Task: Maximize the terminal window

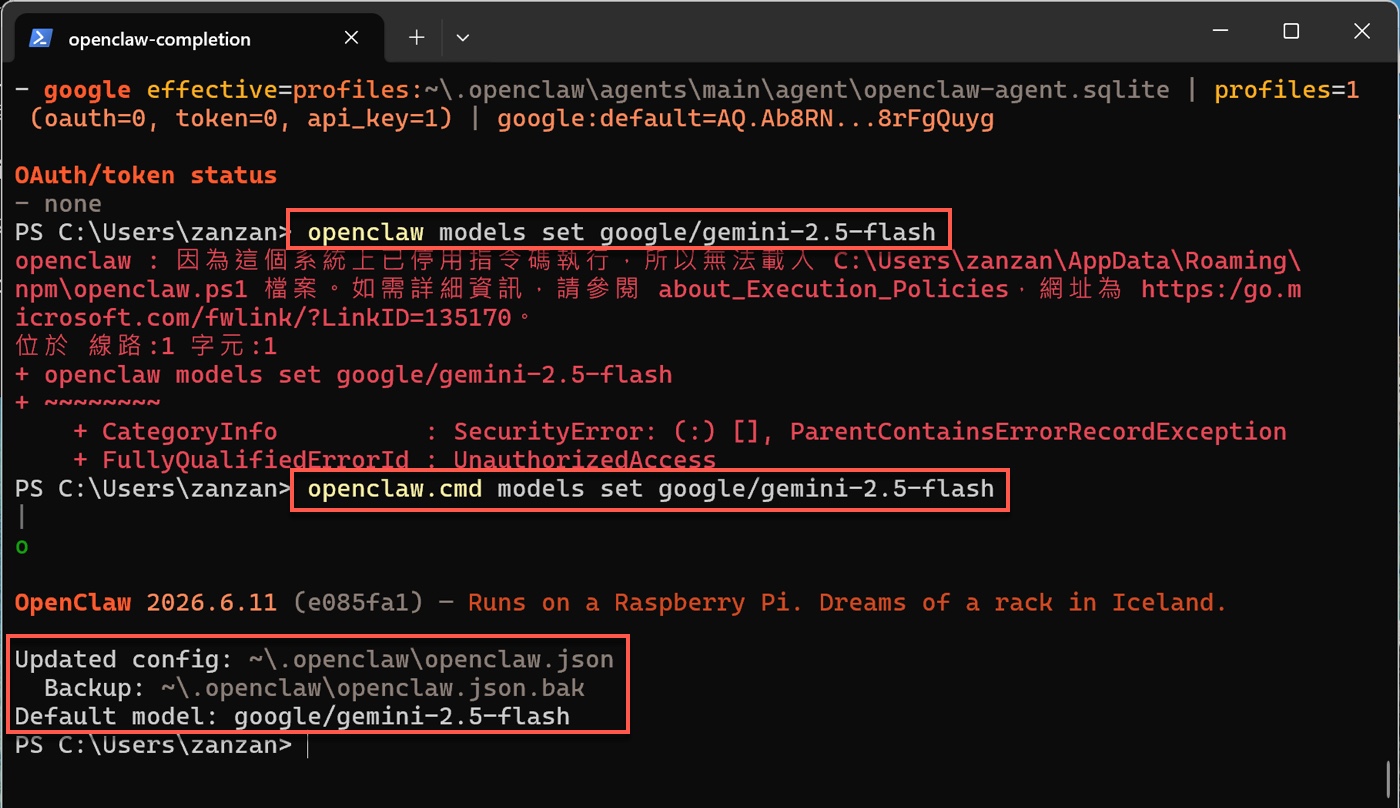Action: pyautogui.click(x=1291, y=32)
